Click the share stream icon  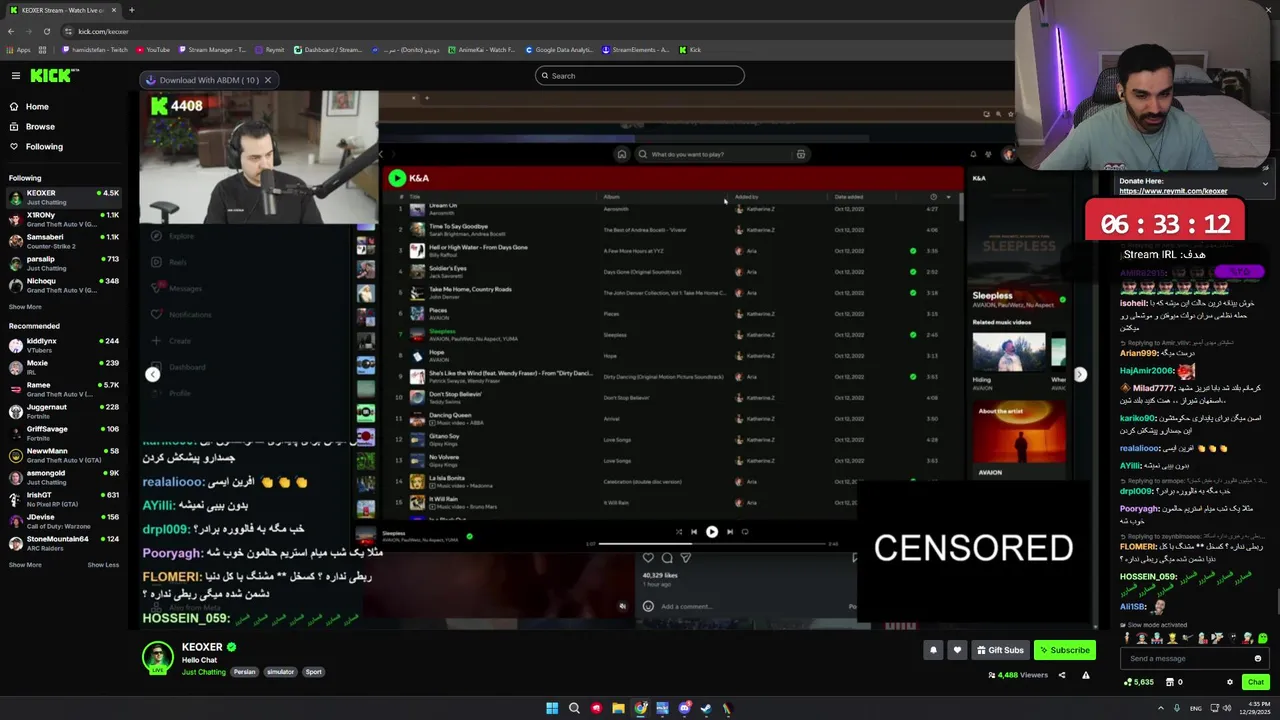pyautogui.click(x=1062, y=675)
